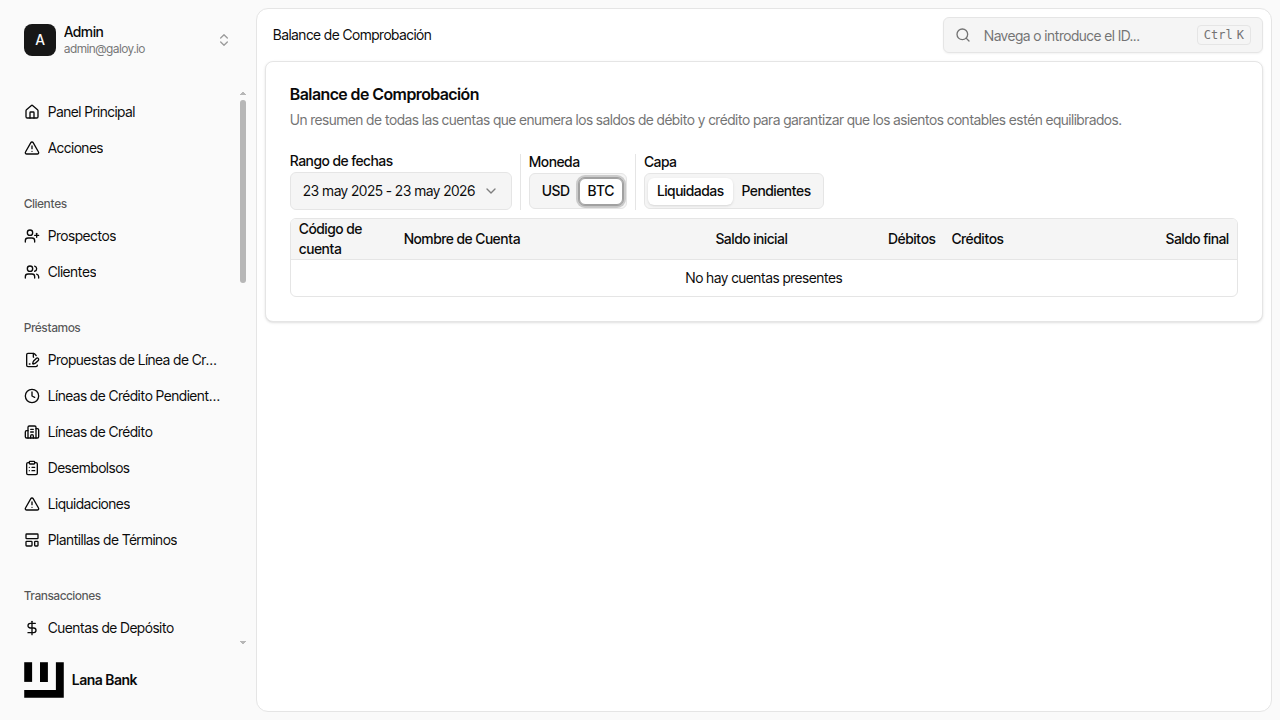This screenshot has height=720, width=1280.
Task: Open the date range dropdown
Action: click(401, 191)
